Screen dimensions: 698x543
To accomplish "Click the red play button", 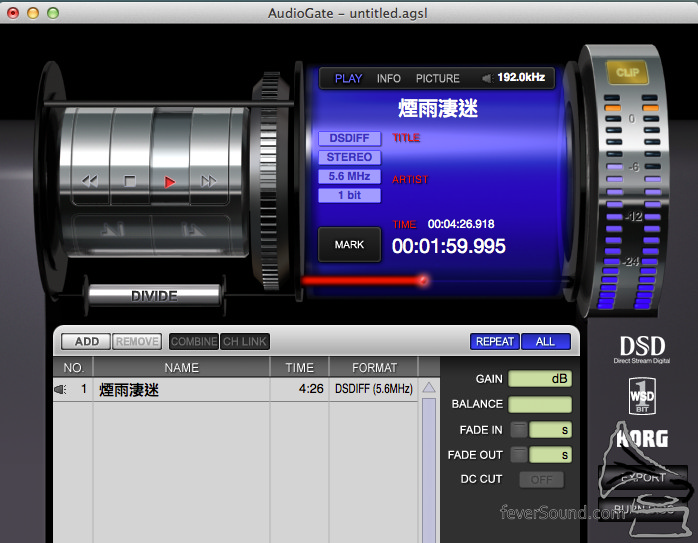I will pos(170,182).
